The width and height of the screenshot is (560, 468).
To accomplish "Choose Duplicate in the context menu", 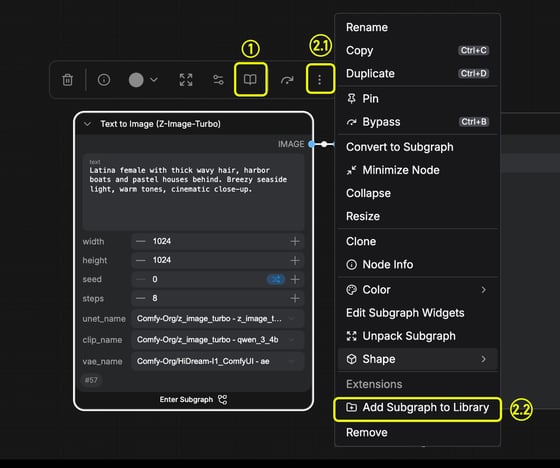I will [417, 74].
